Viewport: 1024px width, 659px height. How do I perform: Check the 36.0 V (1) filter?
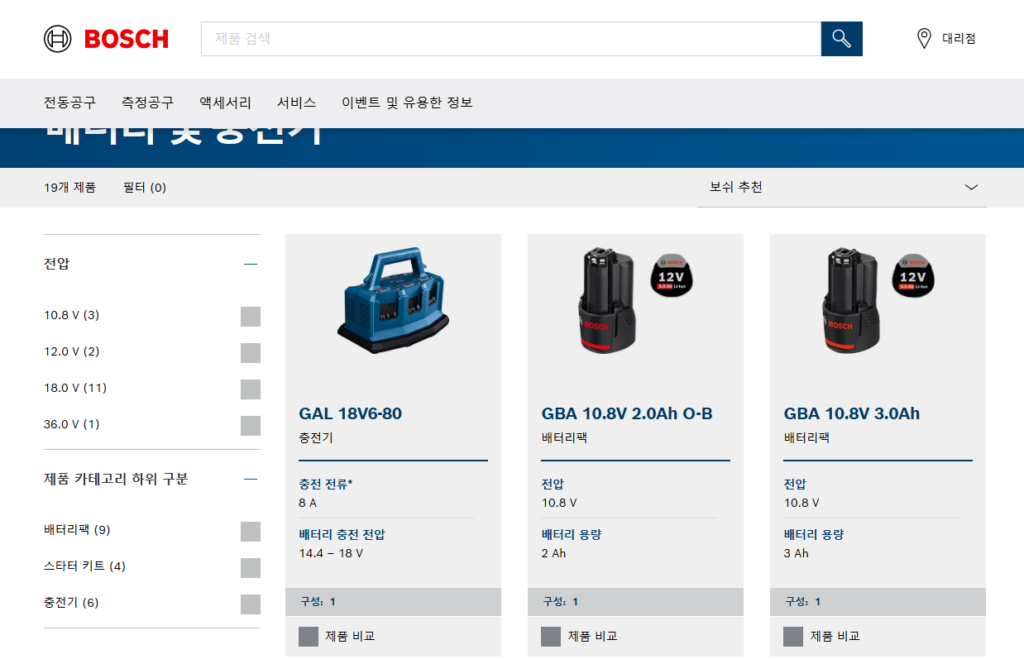pyautogui.click(x=251, y=426)
